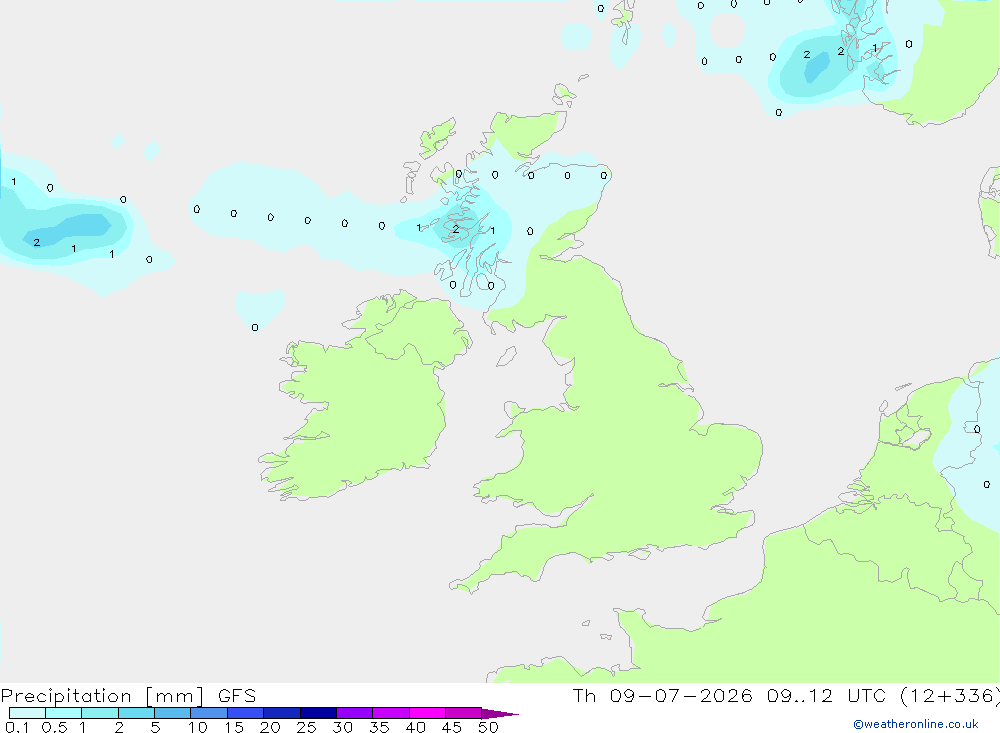Click the 'Th' weekday abbreviation
Viewport: 1000px width, 733px height.
tap(584, 695)
